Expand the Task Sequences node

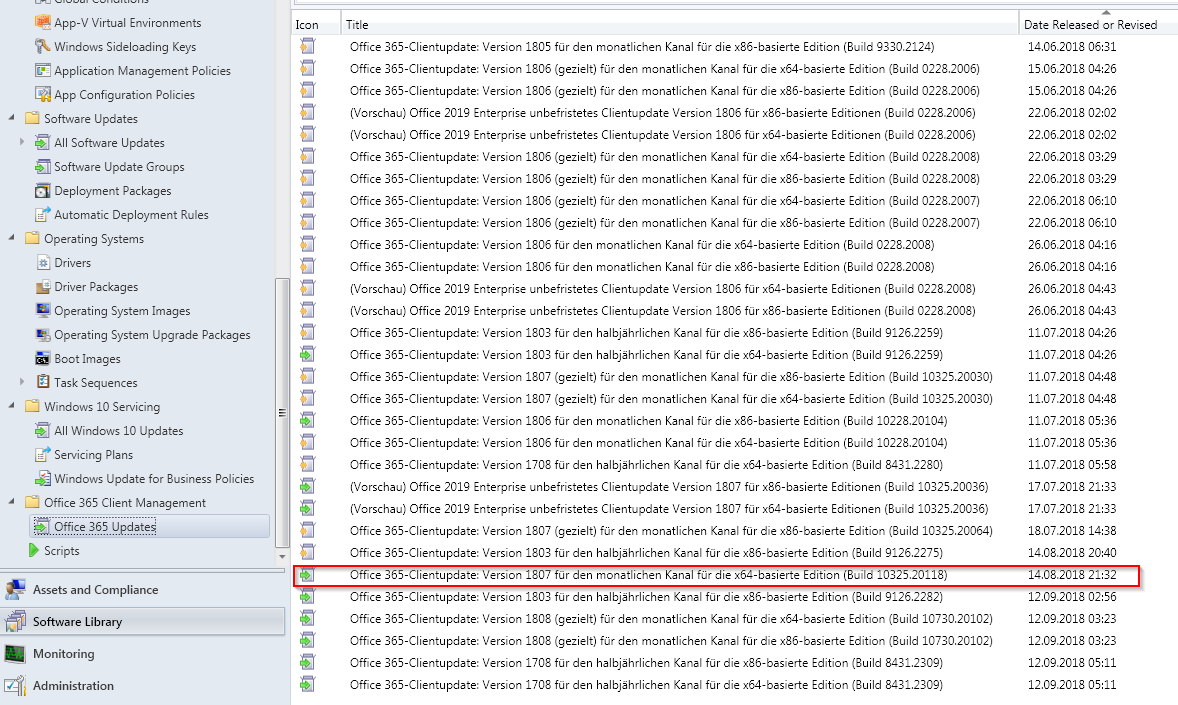pos(22,382)
